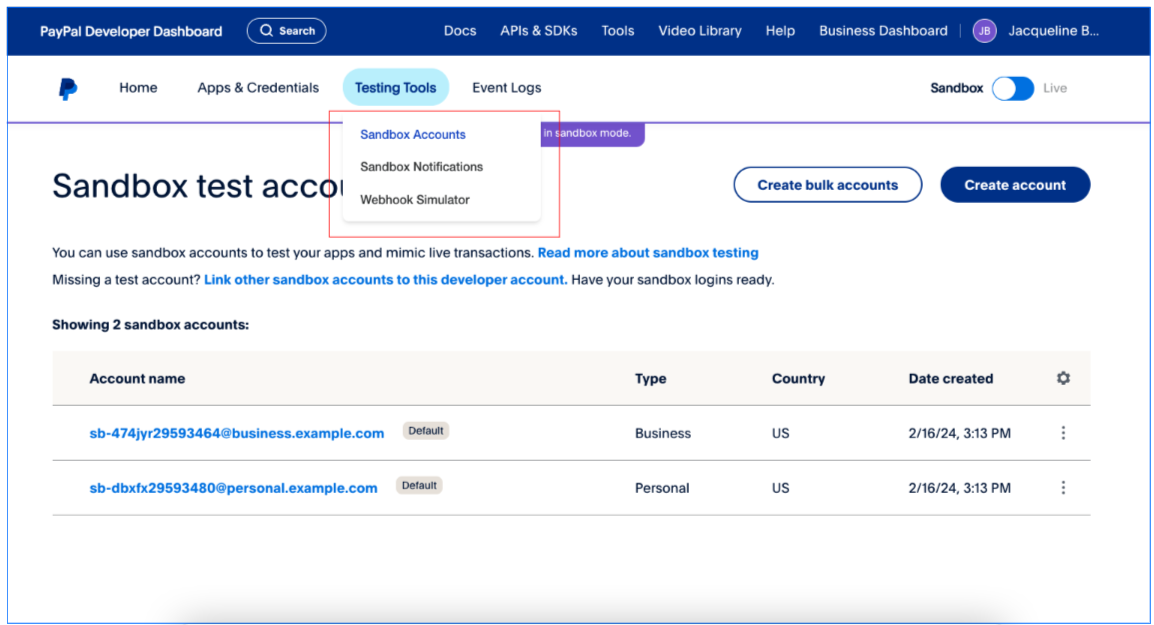Follow Read more about sandbox testing link
Viewport: 1154px width, 625px height.
[x=648, y=253]
